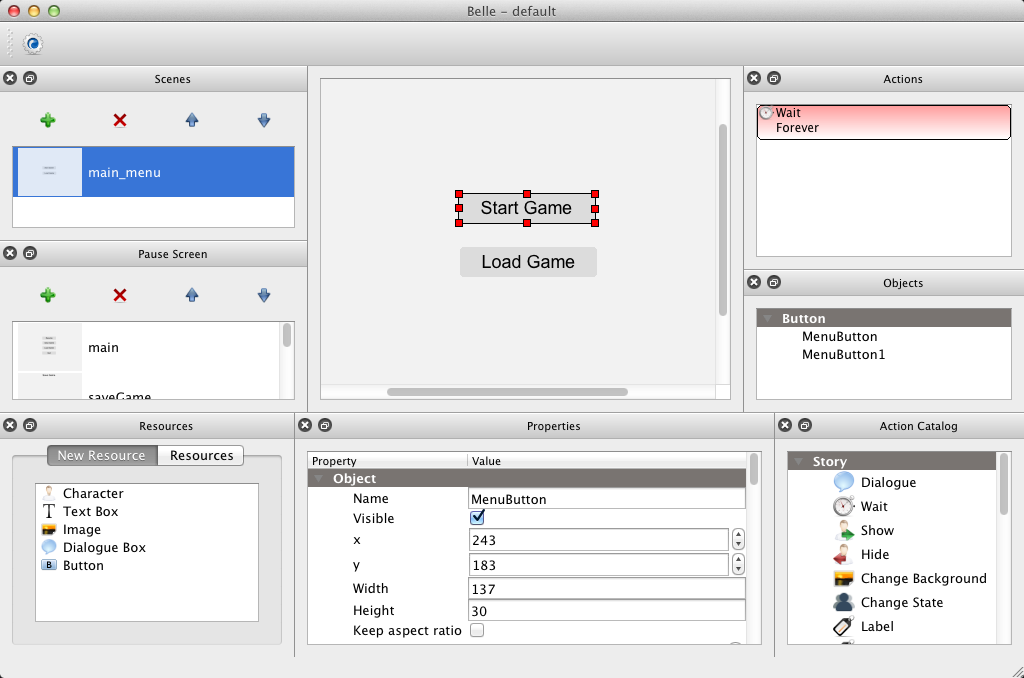
Task: Edit the Height field value 30
Action: point(607,611)
